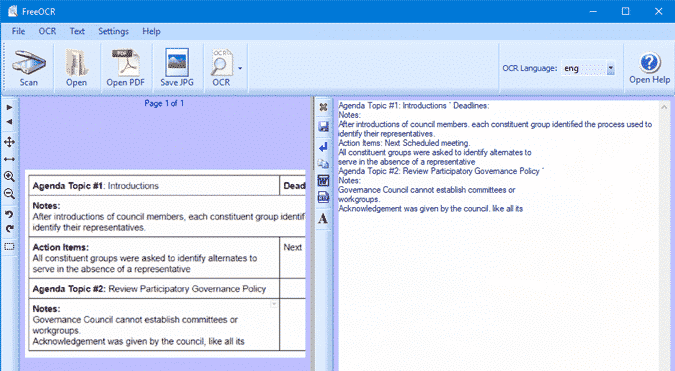
Task: Run OCR with the magnifier button
Action: (221, 68)
